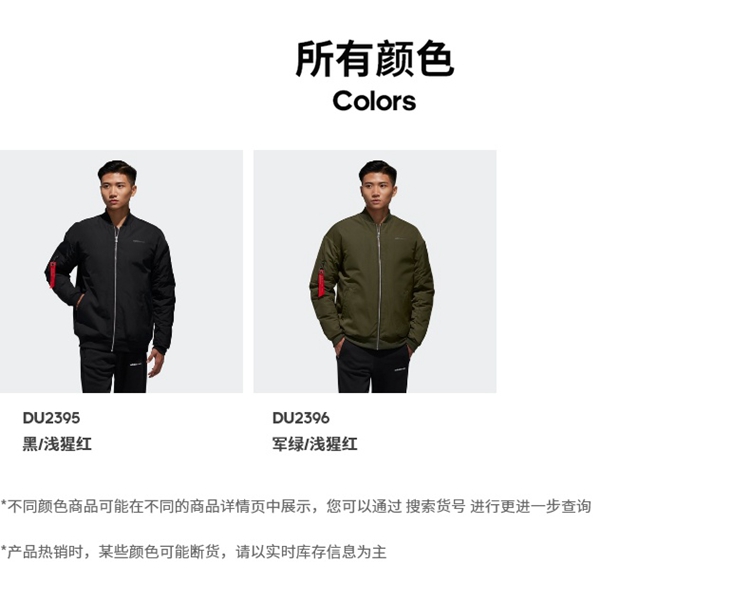The height and width of the screenshot is (601, 750).
Task: Click the 军绿/浅猩红 color name label
Action: pos(315,444)
